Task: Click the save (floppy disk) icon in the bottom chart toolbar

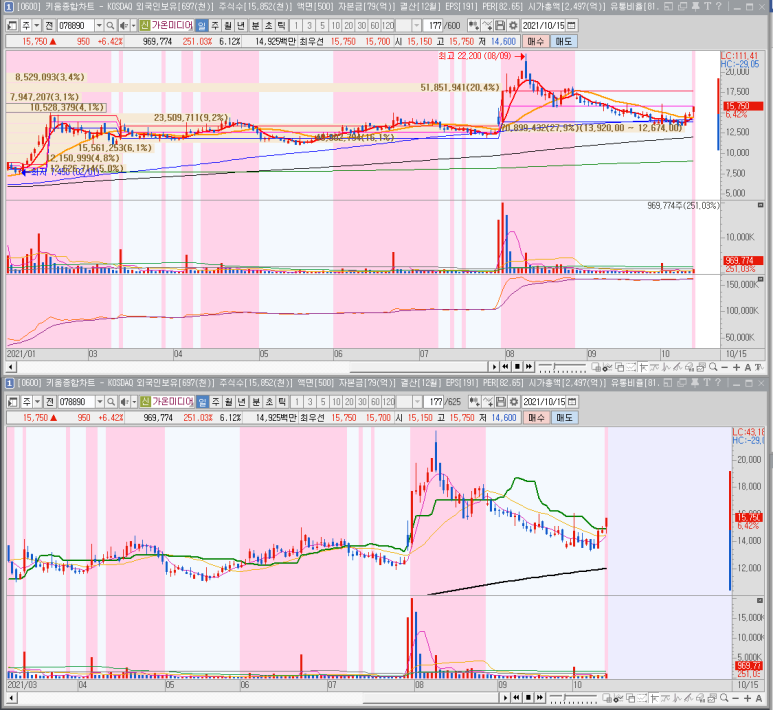Action: [501, 402]
